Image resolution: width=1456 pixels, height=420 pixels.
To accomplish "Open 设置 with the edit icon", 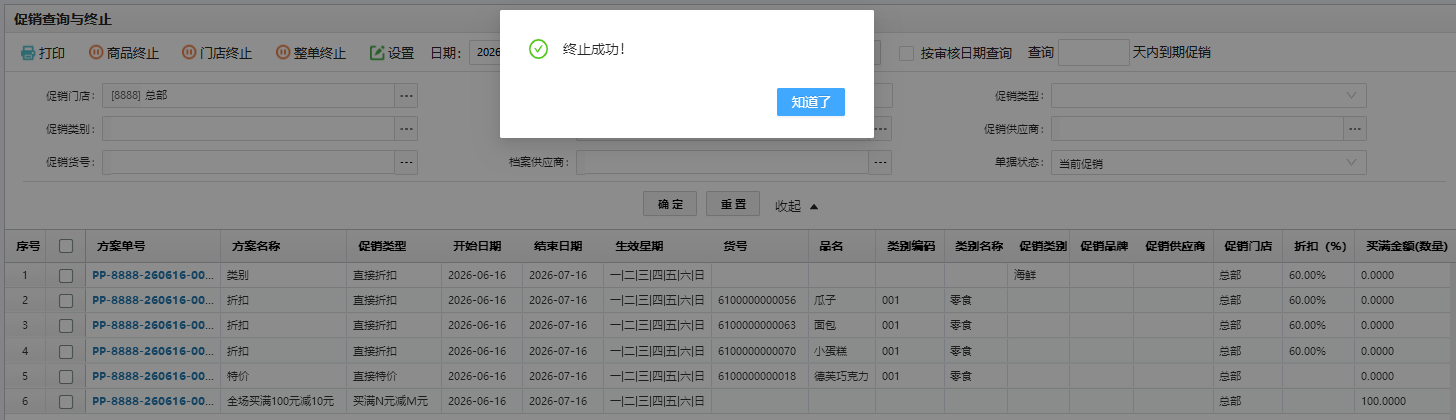I will (377, 53).
